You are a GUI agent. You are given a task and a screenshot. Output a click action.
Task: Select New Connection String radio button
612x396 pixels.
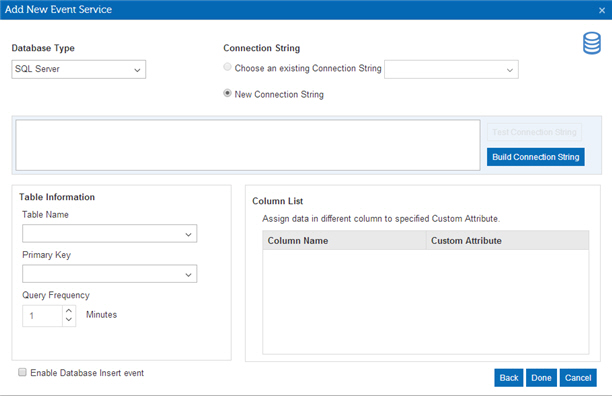point(227,93)
